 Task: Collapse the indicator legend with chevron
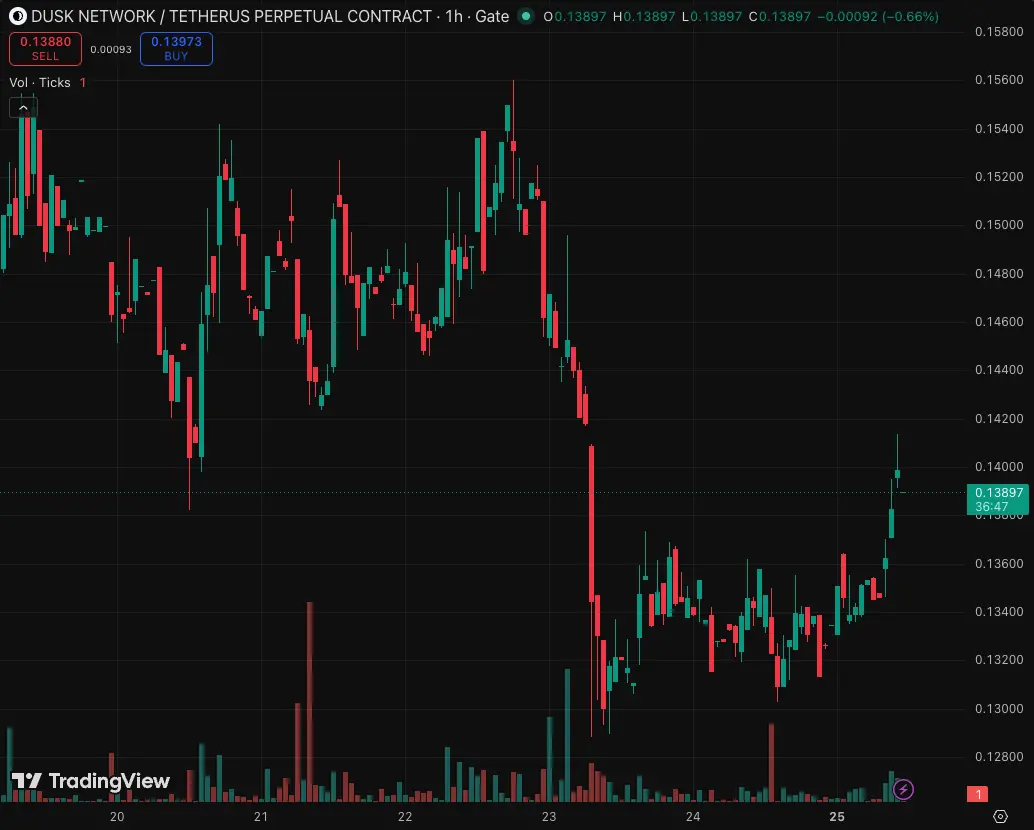23,107
